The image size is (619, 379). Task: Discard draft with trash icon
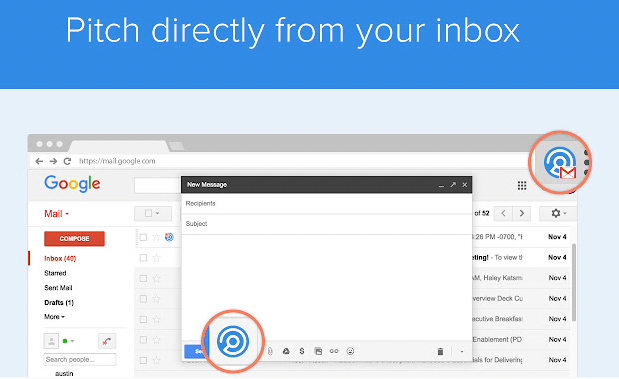point(440,351)
